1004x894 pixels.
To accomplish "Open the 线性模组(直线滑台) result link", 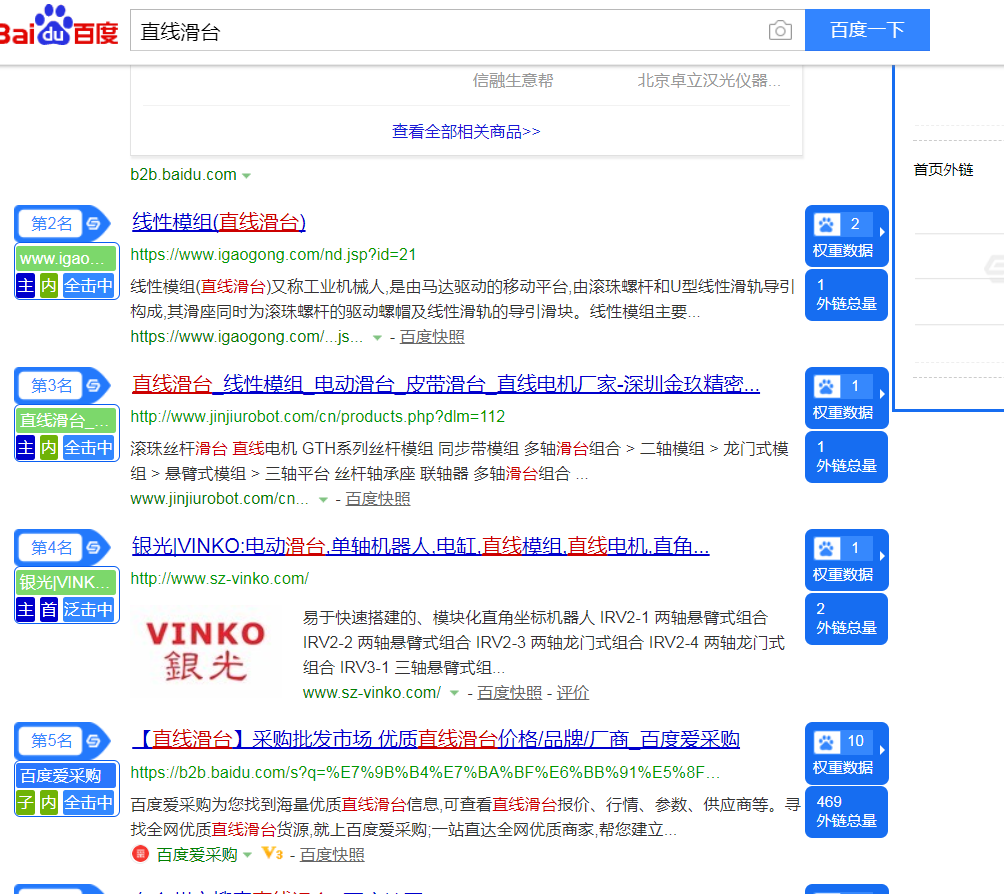I will [x=219, y=222].
